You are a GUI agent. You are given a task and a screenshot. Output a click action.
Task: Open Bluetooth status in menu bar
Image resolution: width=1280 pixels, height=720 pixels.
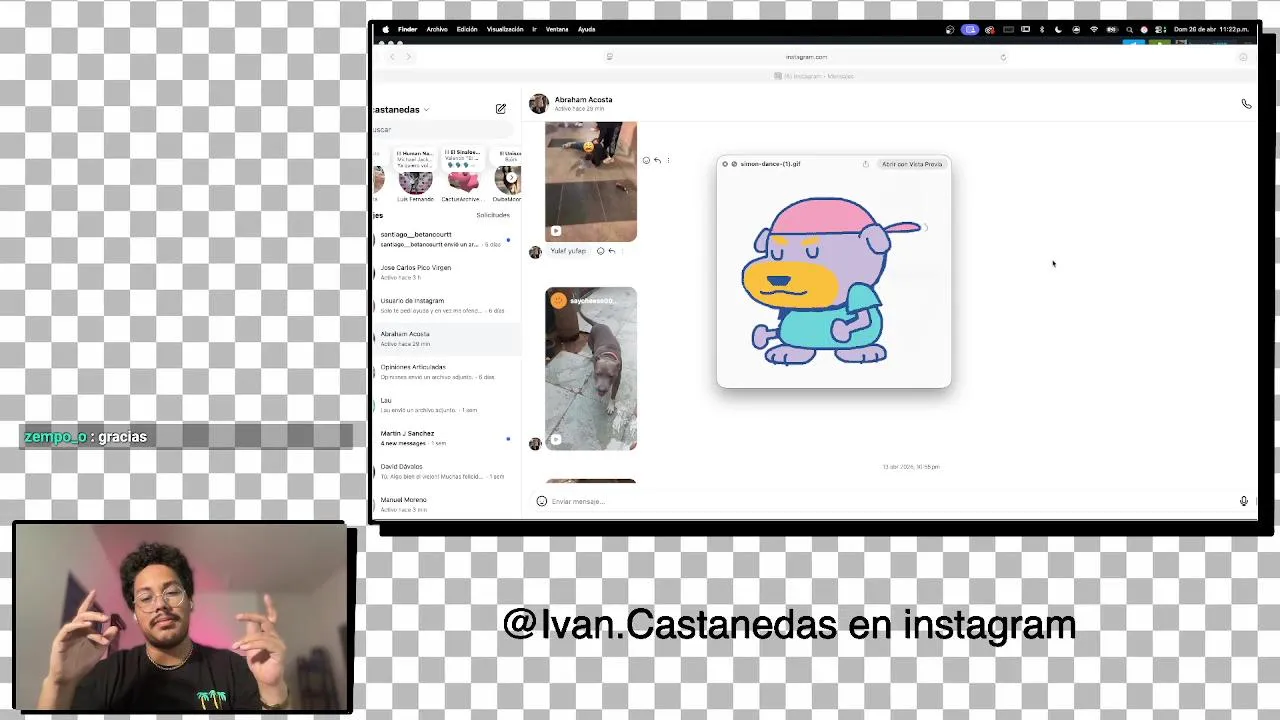(x=1042, y=29)
